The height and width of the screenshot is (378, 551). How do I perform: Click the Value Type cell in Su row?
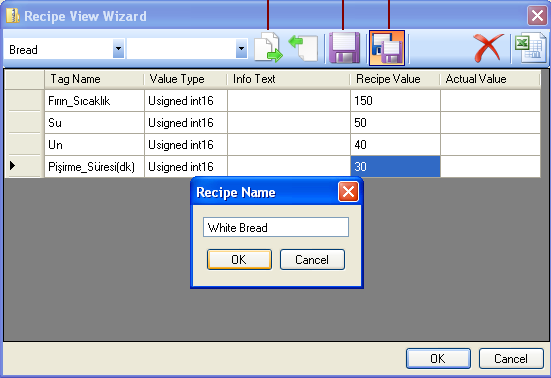tap(186, 123)
